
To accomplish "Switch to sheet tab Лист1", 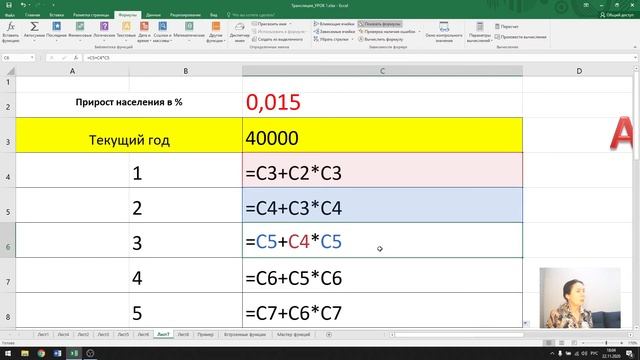I will click(x=43, y=334).
